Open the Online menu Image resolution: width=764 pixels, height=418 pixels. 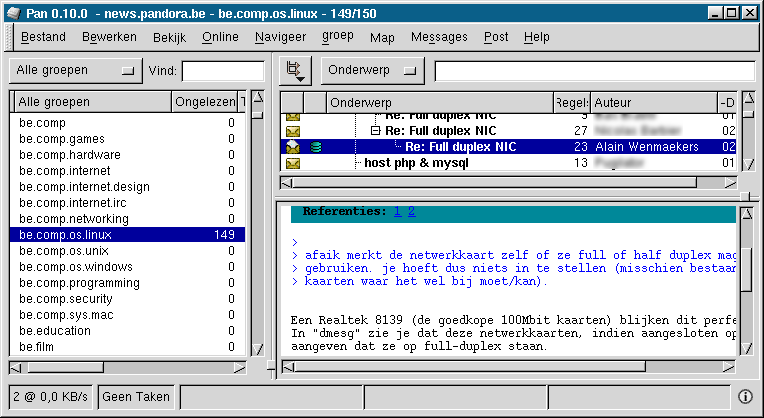(220, 37)
